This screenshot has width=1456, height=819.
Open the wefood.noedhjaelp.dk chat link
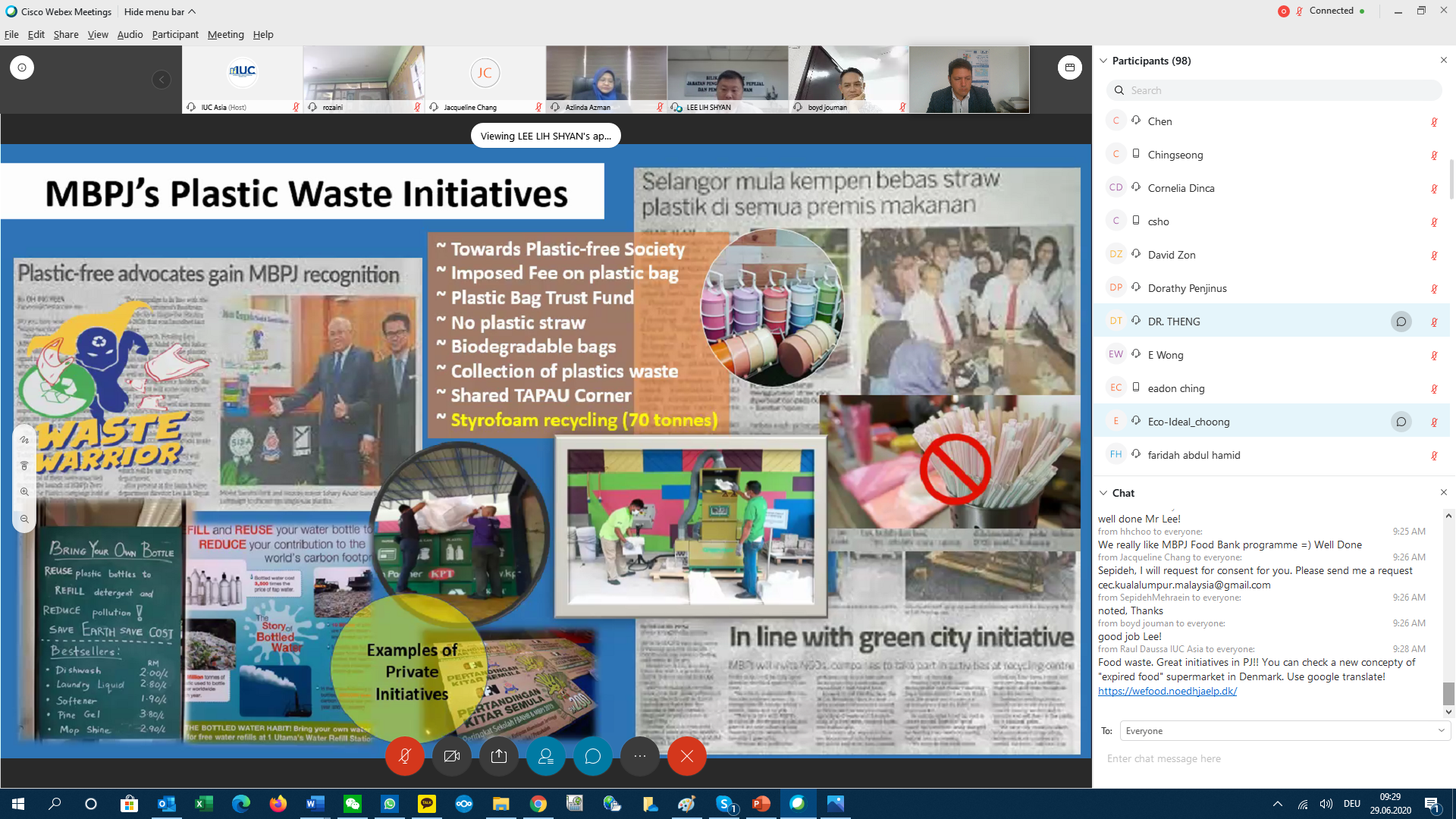pyautogui.click(x=1167, y=691)
